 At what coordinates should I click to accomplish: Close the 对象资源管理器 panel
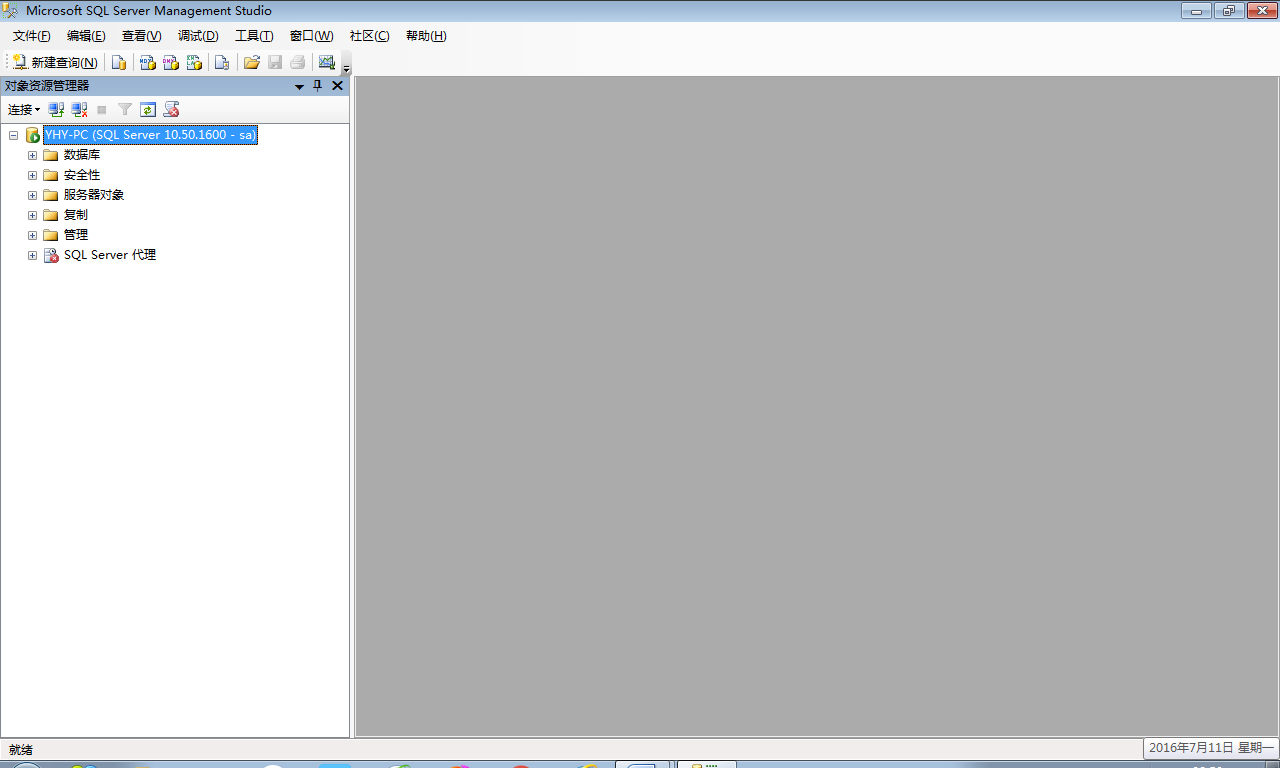coord(337,86)
